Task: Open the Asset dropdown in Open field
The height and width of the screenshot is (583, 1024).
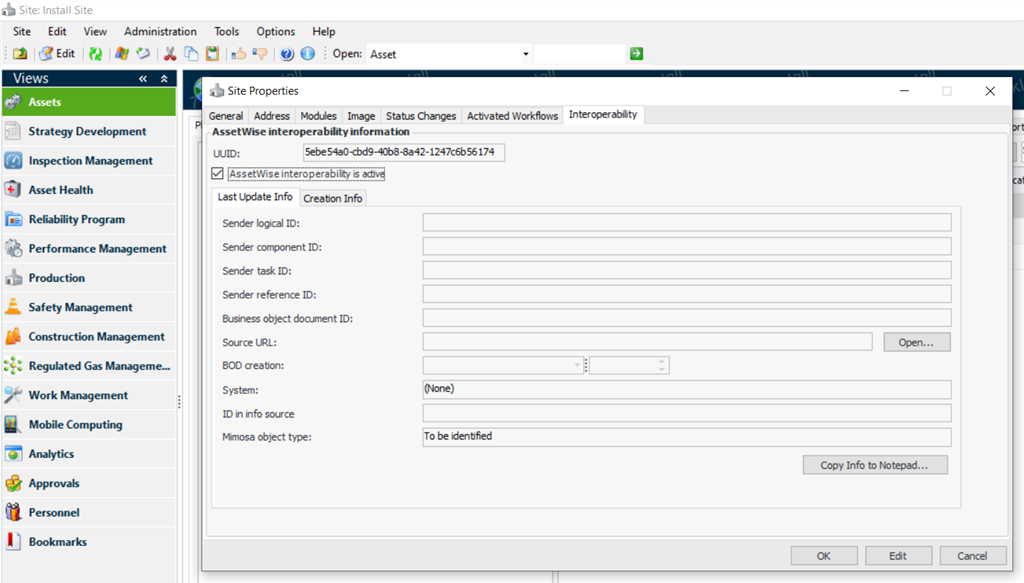Action: (525, 54)
